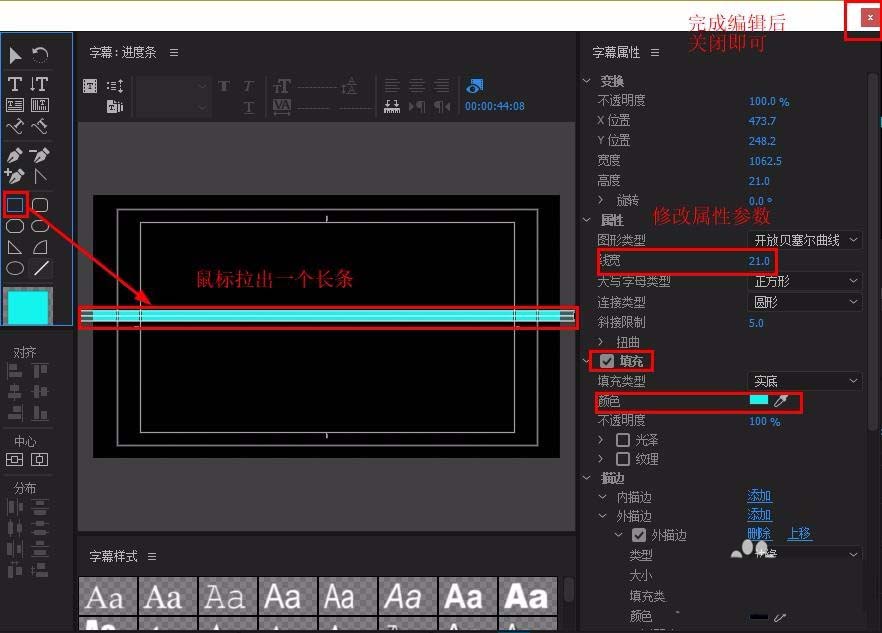882x633 pixels.
Task: Click the cyan fill color swatch
Action: tap(759, 400)
